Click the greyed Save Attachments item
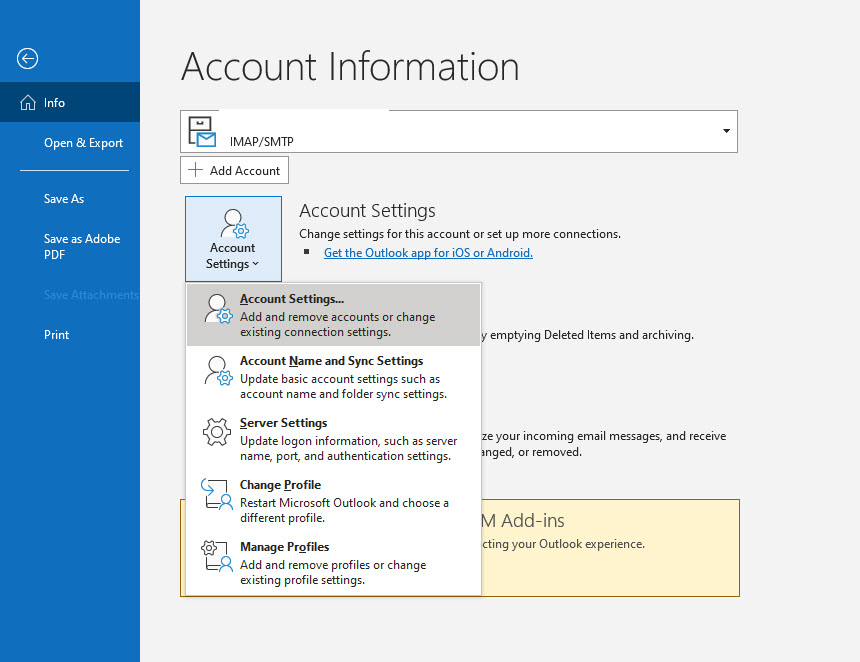 (x=91, y=295)
